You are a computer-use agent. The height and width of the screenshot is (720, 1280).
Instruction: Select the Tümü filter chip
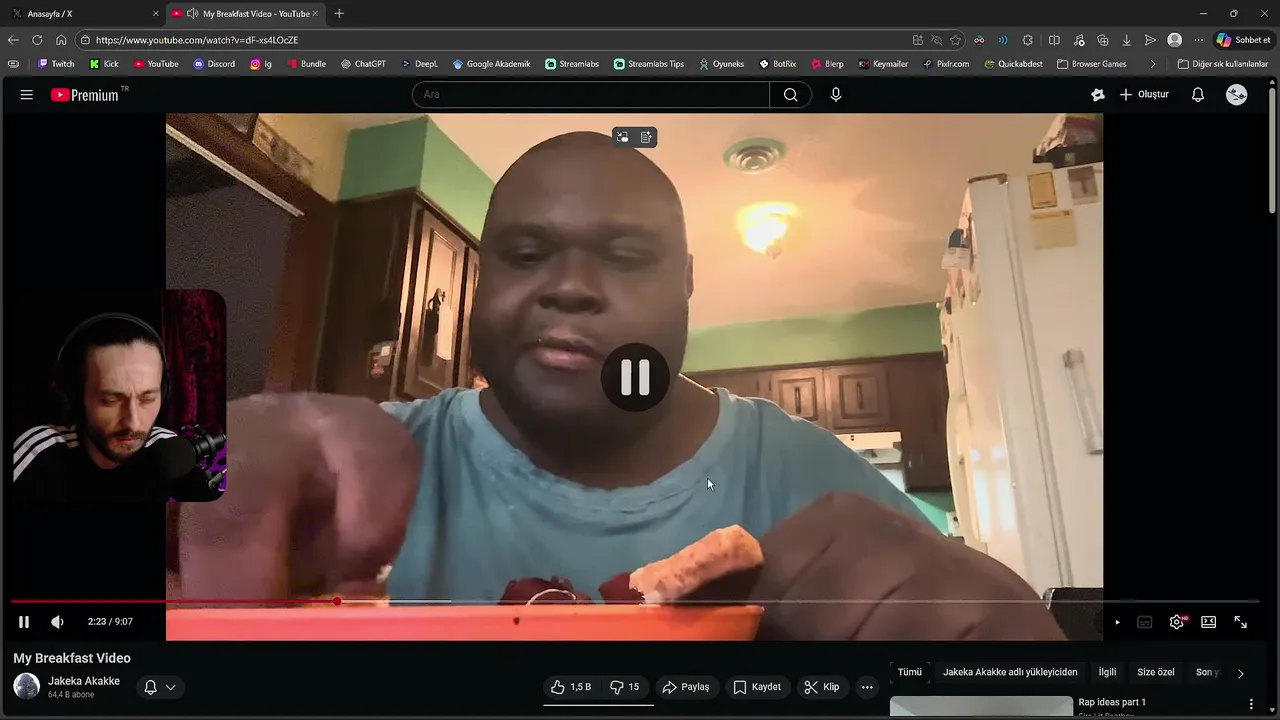pyautogui.click(x=909, y=672)
